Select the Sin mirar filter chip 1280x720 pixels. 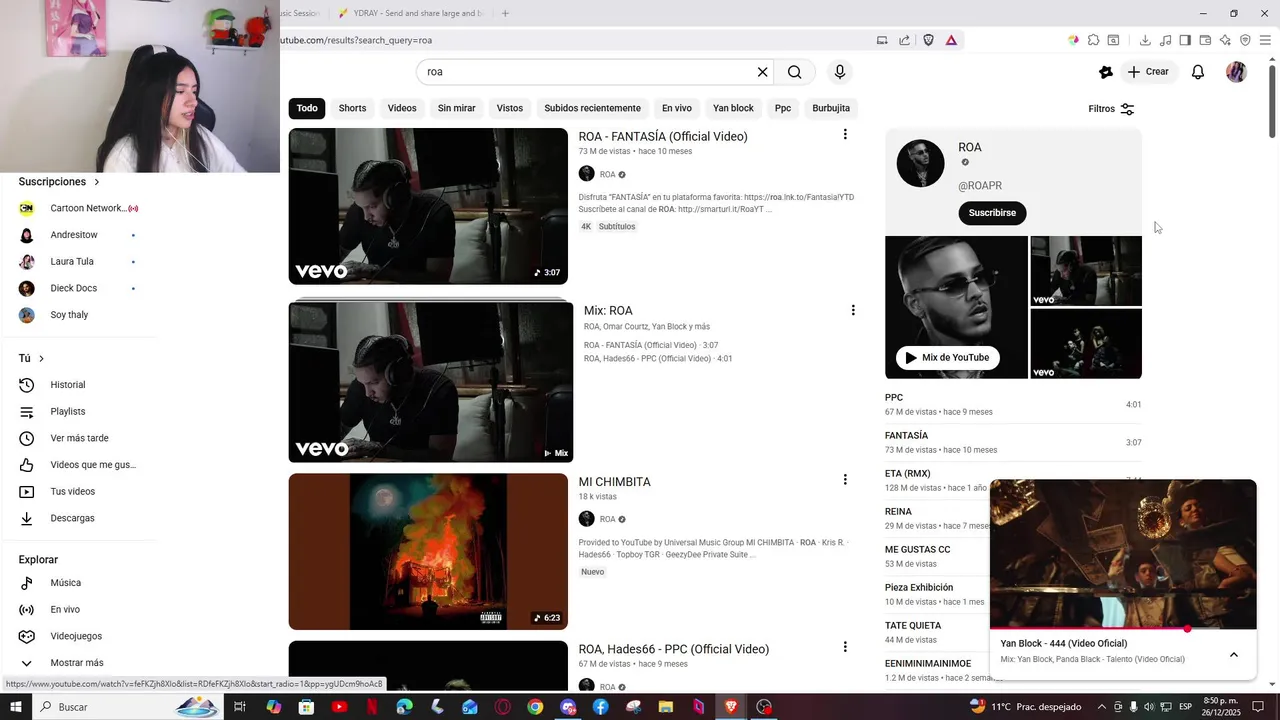pyautogui.click(x=457, y=108)
